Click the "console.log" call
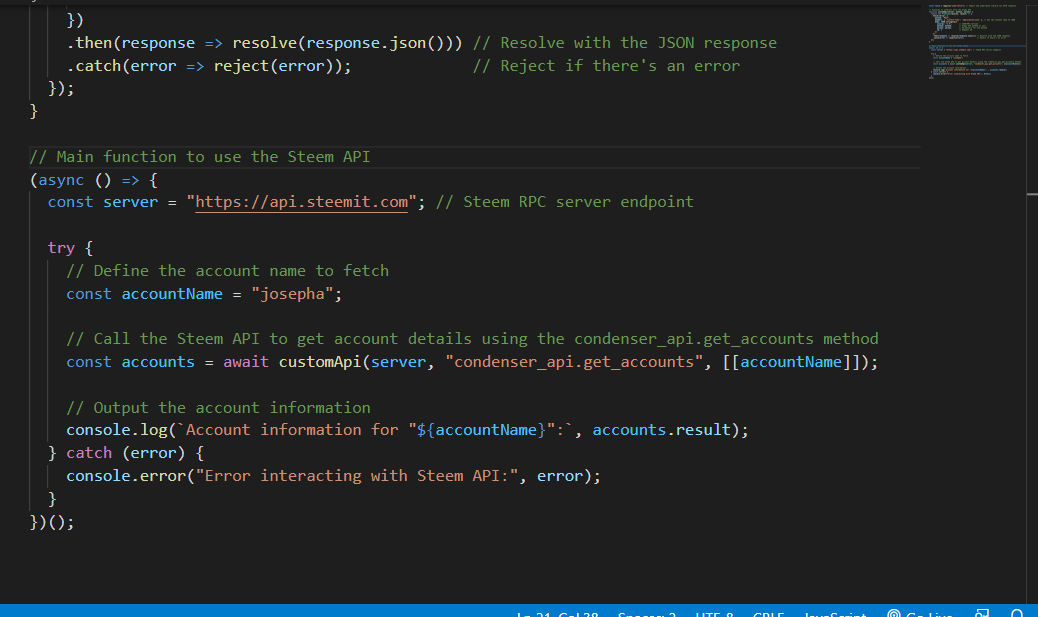This screenshot has height=617, width=1038. 117,430
